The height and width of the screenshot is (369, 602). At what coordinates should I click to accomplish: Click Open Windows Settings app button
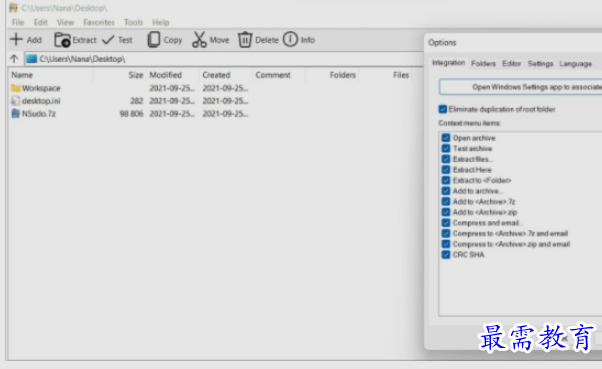point(521,87)
